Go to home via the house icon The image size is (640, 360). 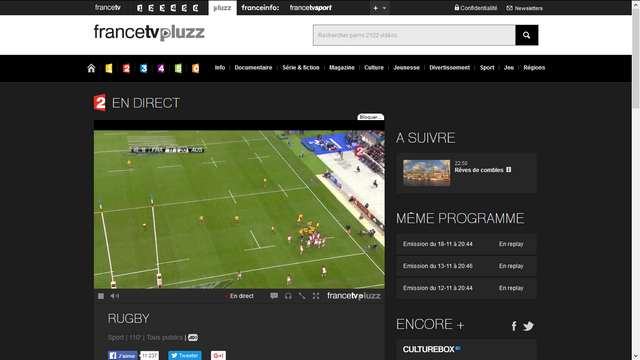click(x=91, y=68)
